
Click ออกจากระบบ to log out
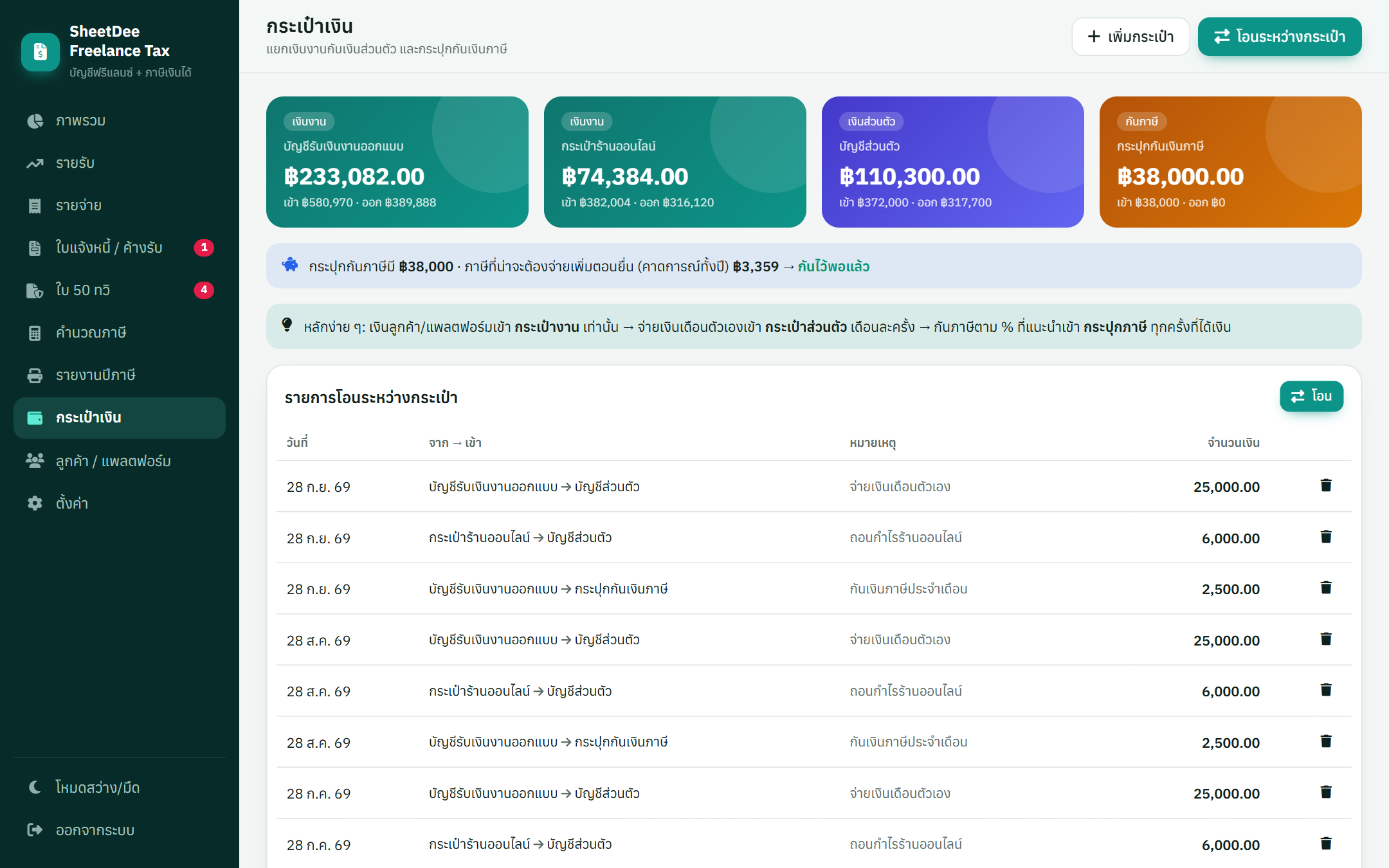(120, 830)
